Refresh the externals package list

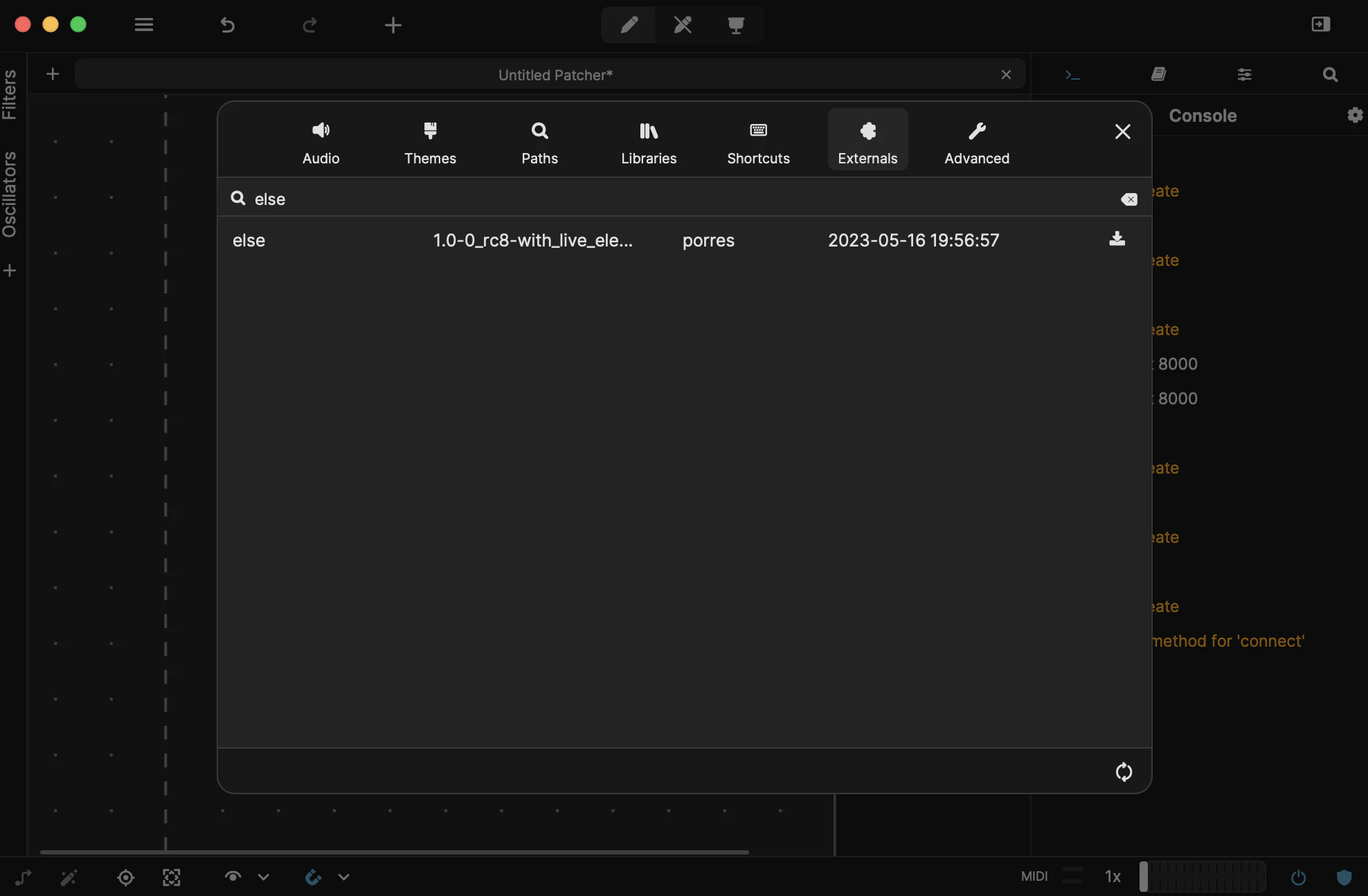click(x=1124, y=771)
